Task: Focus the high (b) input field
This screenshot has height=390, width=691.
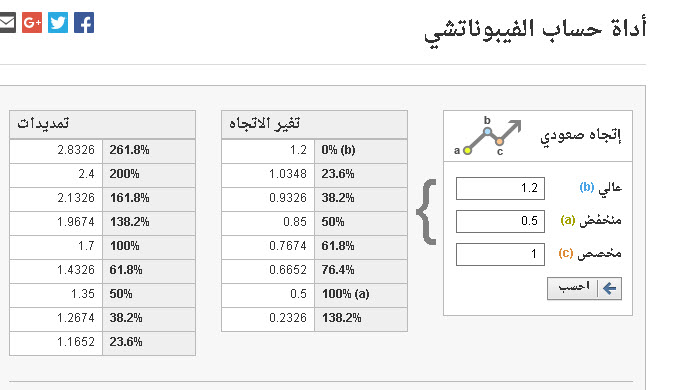Action: pyautogui.click(x=500, y=189)
